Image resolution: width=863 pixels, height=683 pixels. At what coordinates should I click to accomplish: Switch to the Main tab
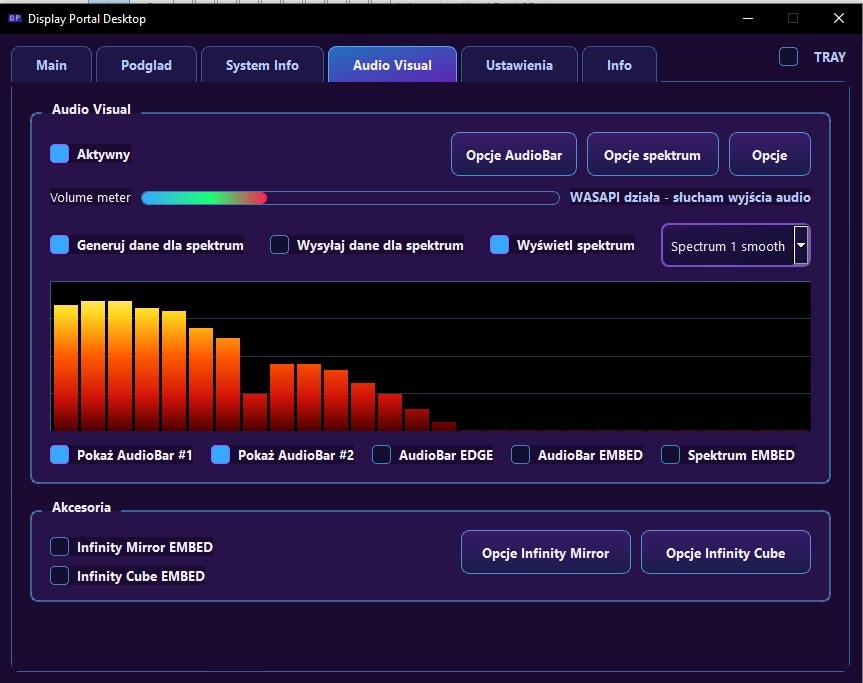click(51, 65)
